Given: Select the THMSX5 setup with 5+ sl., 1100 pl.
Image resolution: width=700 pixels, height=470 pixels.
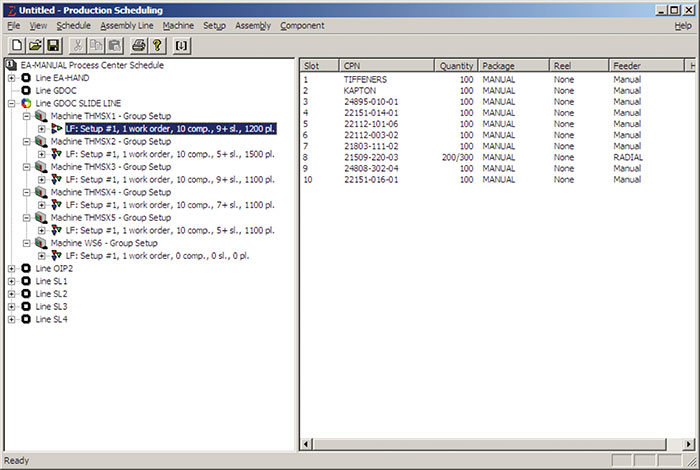Looking at the screenshot, I should click(170, 230).
